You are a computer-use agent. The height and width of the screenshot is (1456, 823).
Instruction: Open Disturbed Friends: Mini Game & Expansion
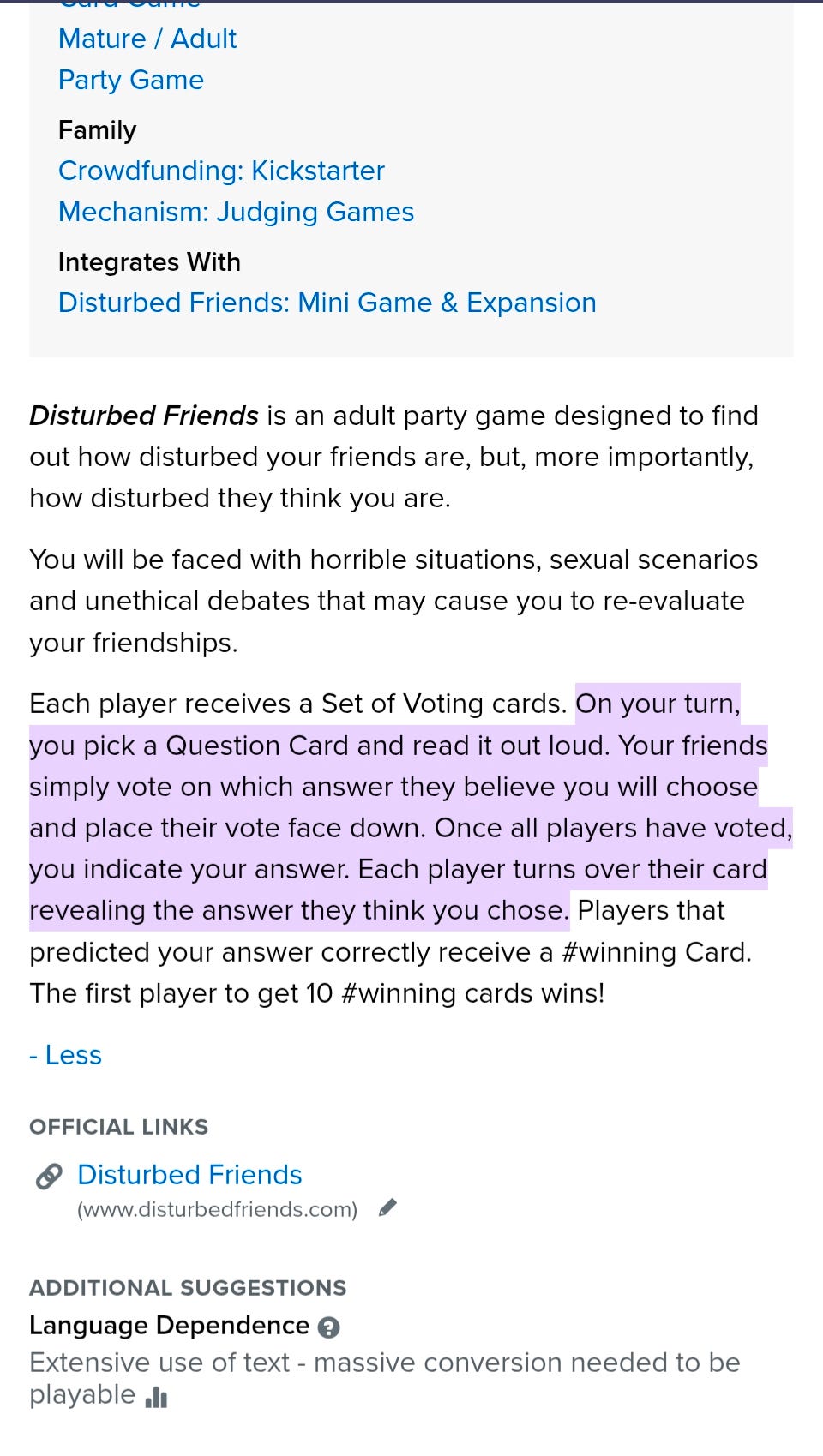[327, 303]
